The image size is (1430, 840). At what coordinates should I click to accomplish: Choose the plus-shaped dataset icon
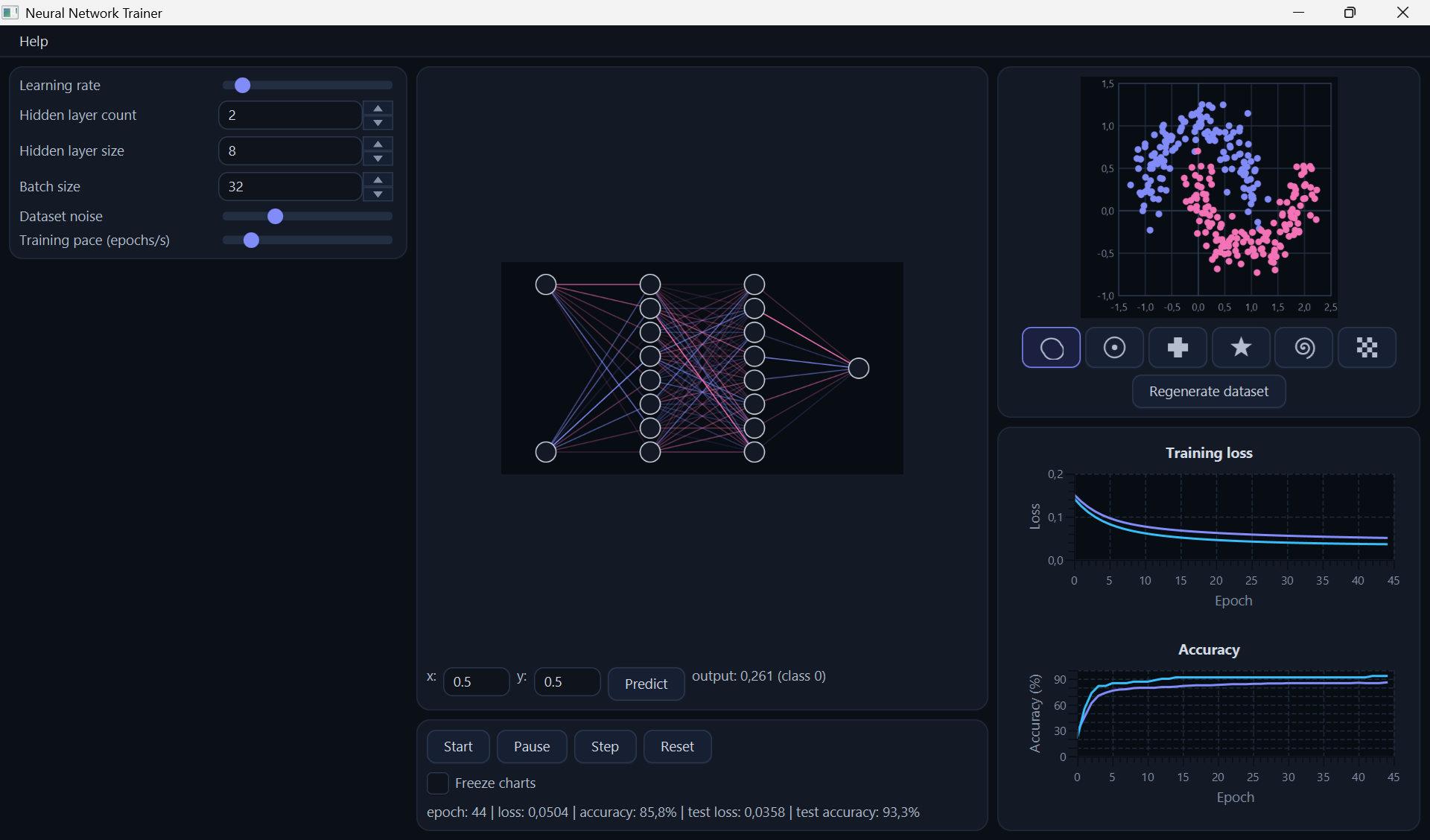click(x=1178, y=348)
